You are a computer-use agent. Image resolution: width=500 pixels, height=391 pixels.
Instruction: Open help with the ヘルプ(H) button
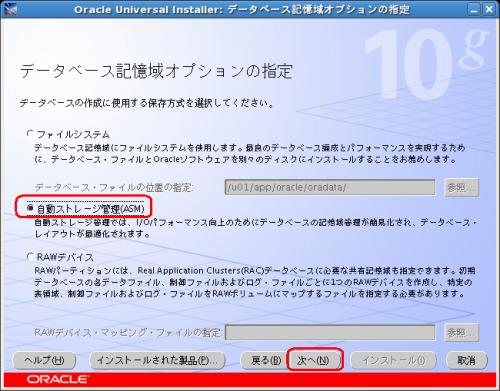(44, 360)
